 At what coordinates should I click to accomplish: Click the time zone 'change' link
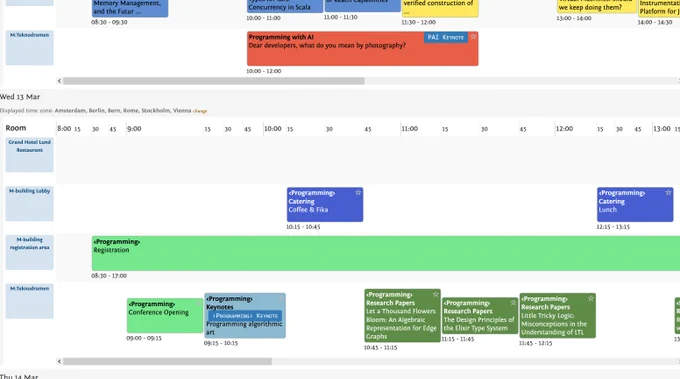click(200, 111)
